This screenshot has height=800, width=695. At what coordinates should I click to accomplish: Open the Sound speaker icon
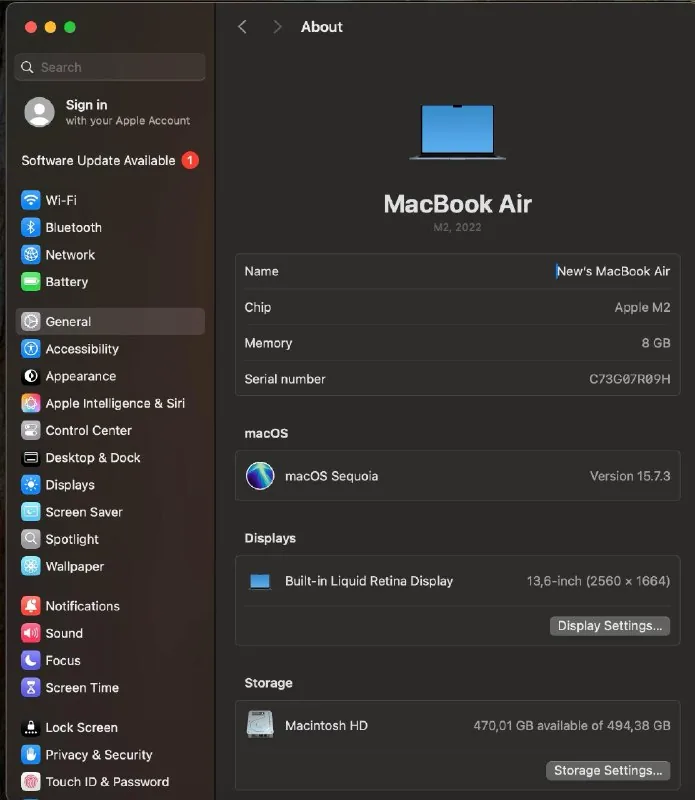pyautogui.click(x=31, y=633)
